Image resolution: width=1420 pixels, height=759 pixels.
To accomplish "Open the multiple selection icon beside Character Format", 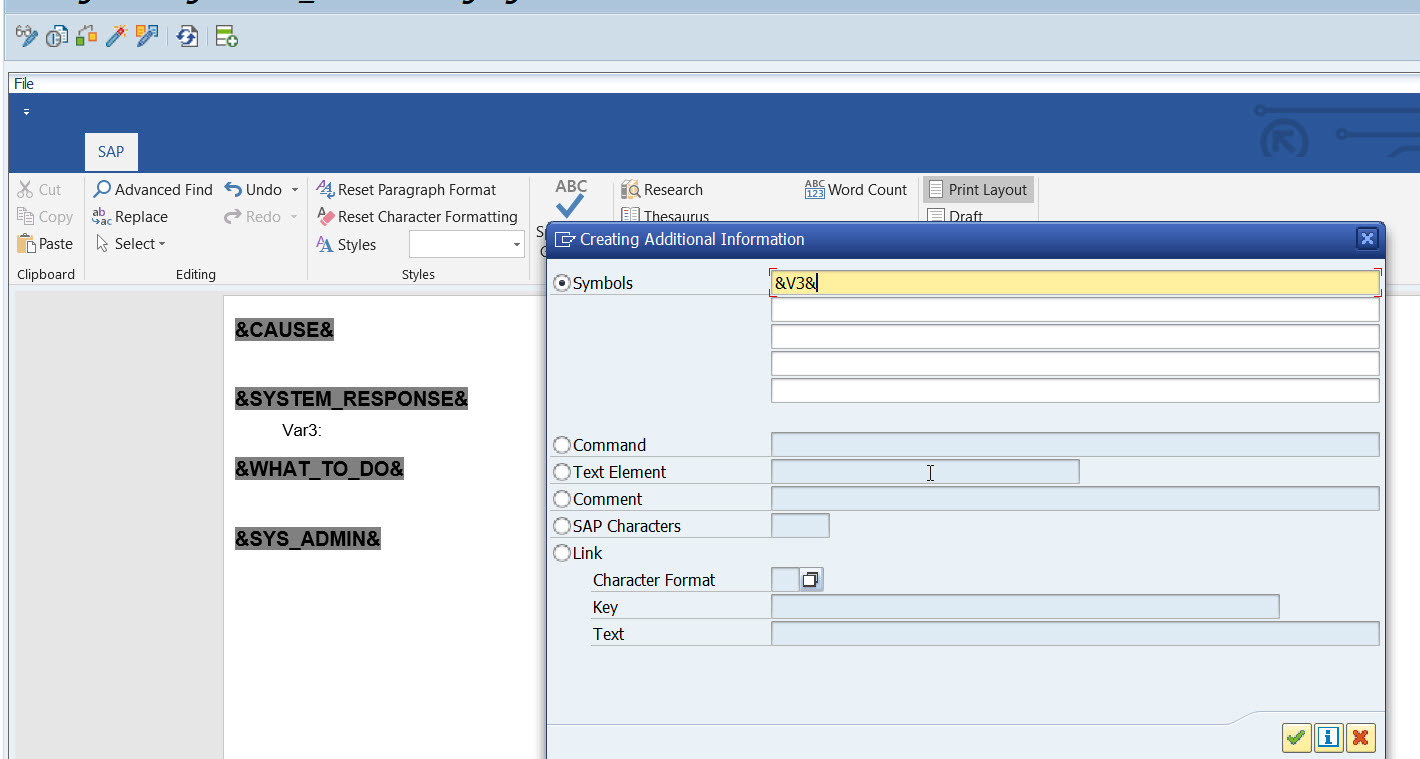I will [811, 578].
